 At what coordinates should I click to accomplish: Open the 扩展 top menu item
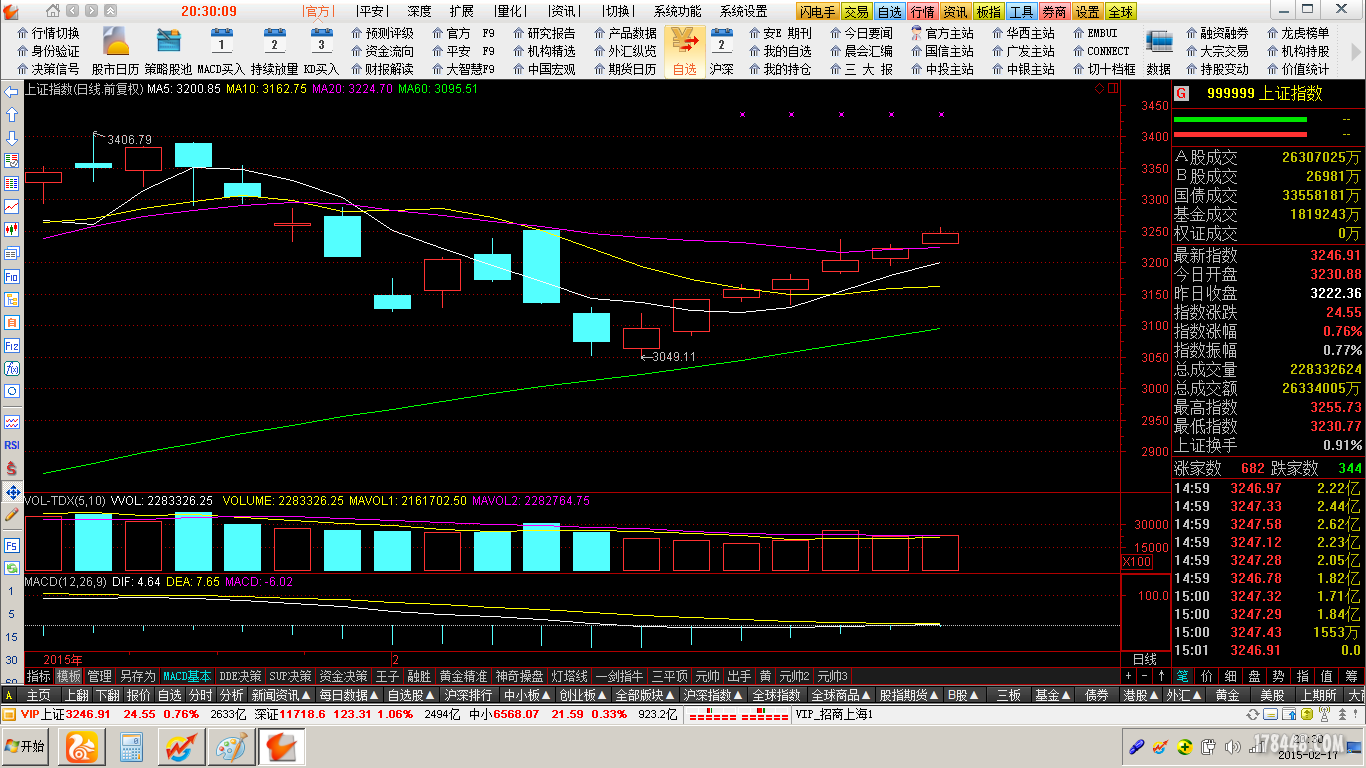462,12
